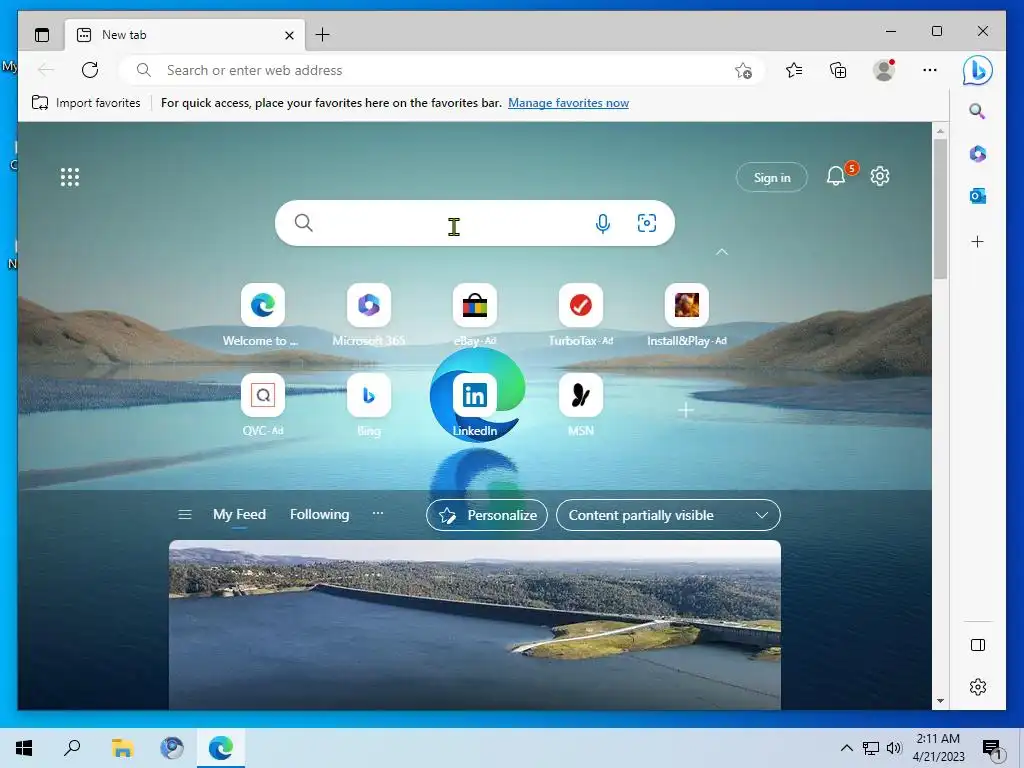Open the app launcher grid icon
This screenshot has height=768, width=1024.
pos(70,177)
